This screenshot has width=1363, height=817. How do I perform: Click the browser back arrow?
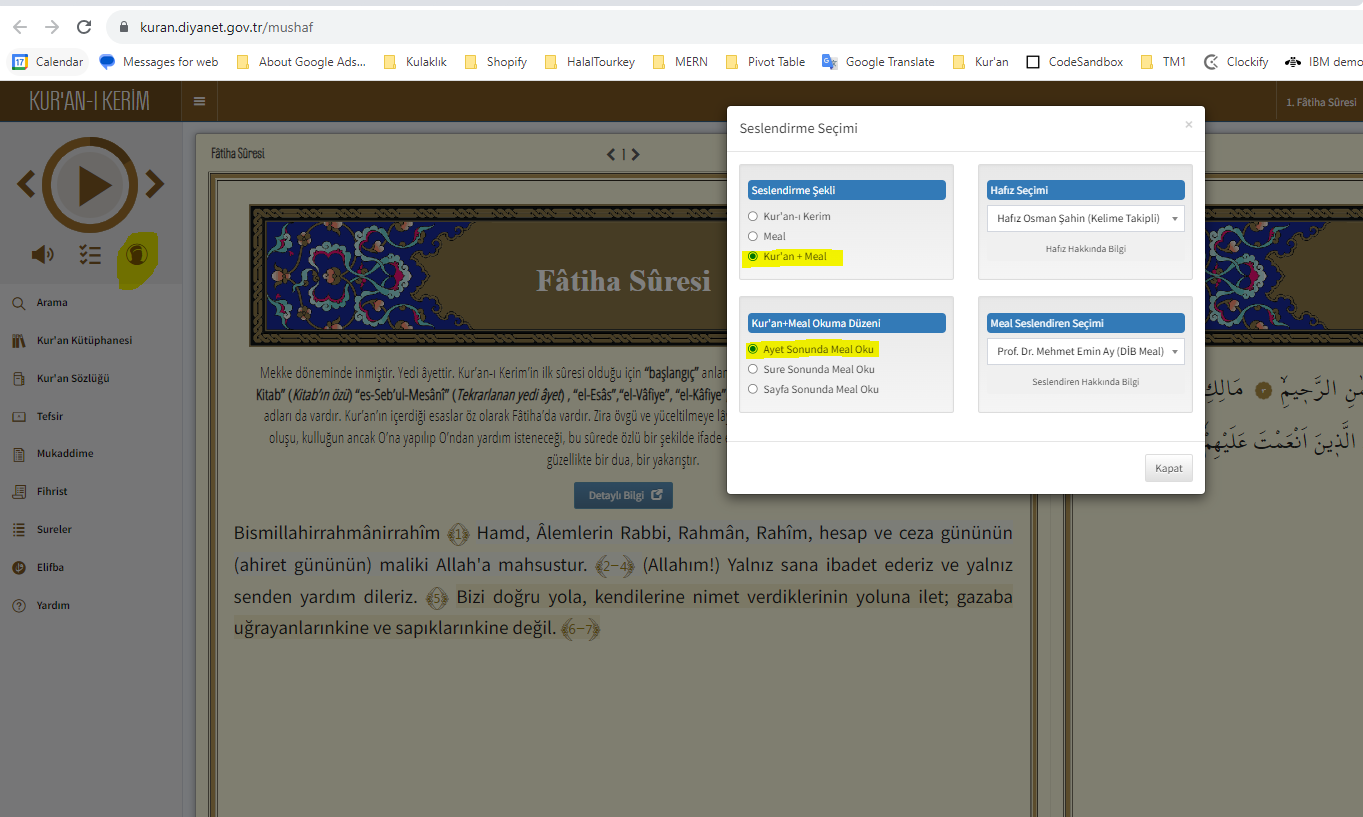pyautogui.click(x=20, y=27)
